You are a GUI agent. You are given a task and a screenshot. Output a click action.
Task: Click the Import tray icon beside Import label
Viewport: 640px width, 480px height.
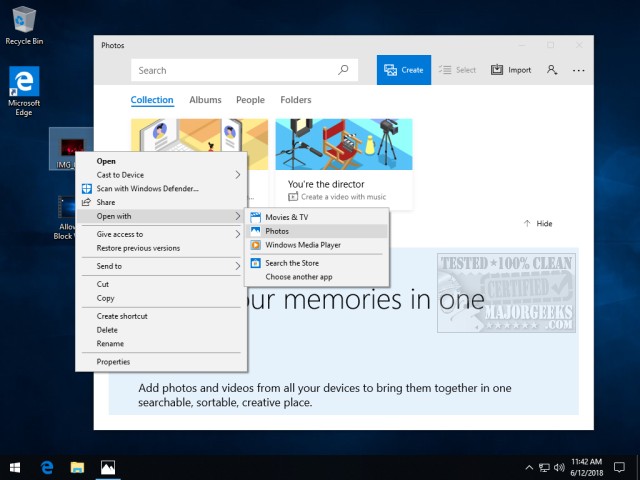[497, 70]
